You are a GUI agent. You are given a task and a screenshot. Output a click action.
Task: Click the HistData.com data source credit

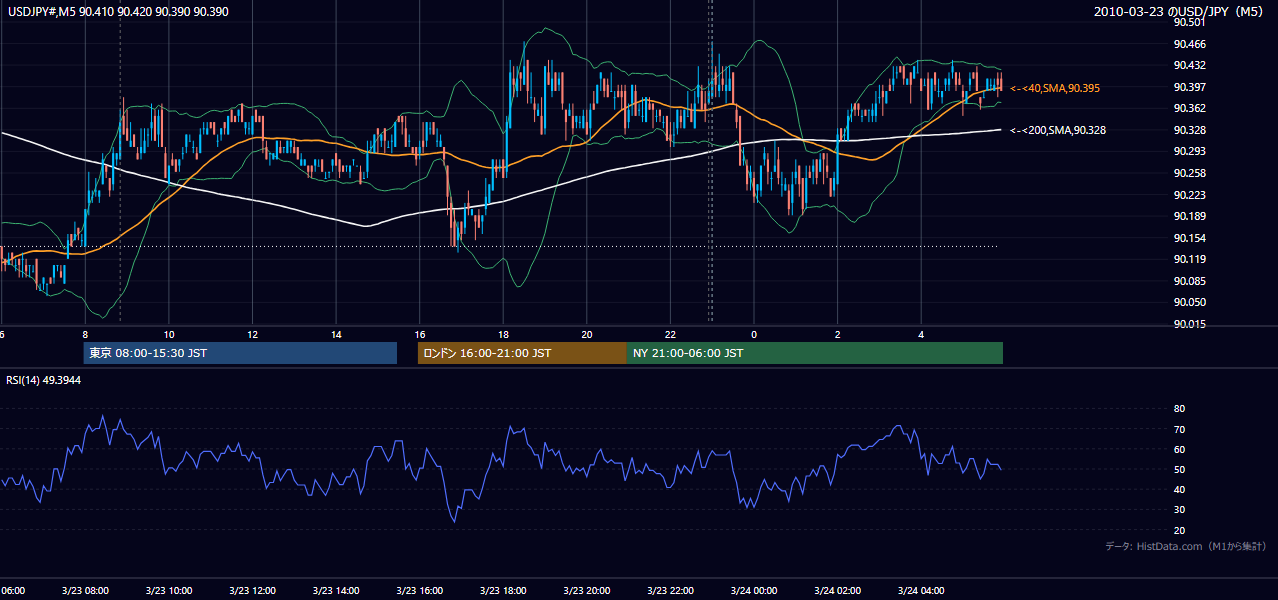pyautogui.click(x=1186, y=546)
